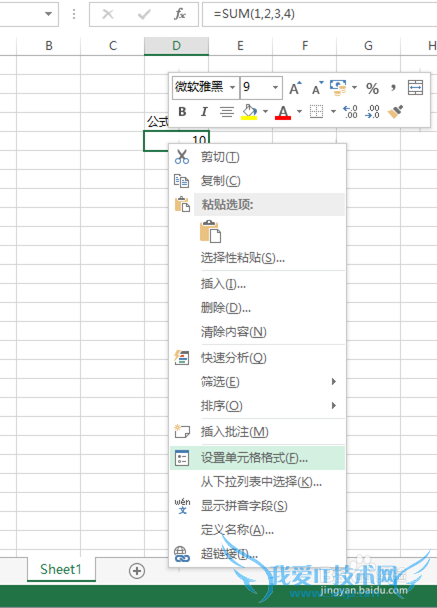The image size is (437, 608).
Task: Click the Format Painter brush
Action: [x=395, y=112]
